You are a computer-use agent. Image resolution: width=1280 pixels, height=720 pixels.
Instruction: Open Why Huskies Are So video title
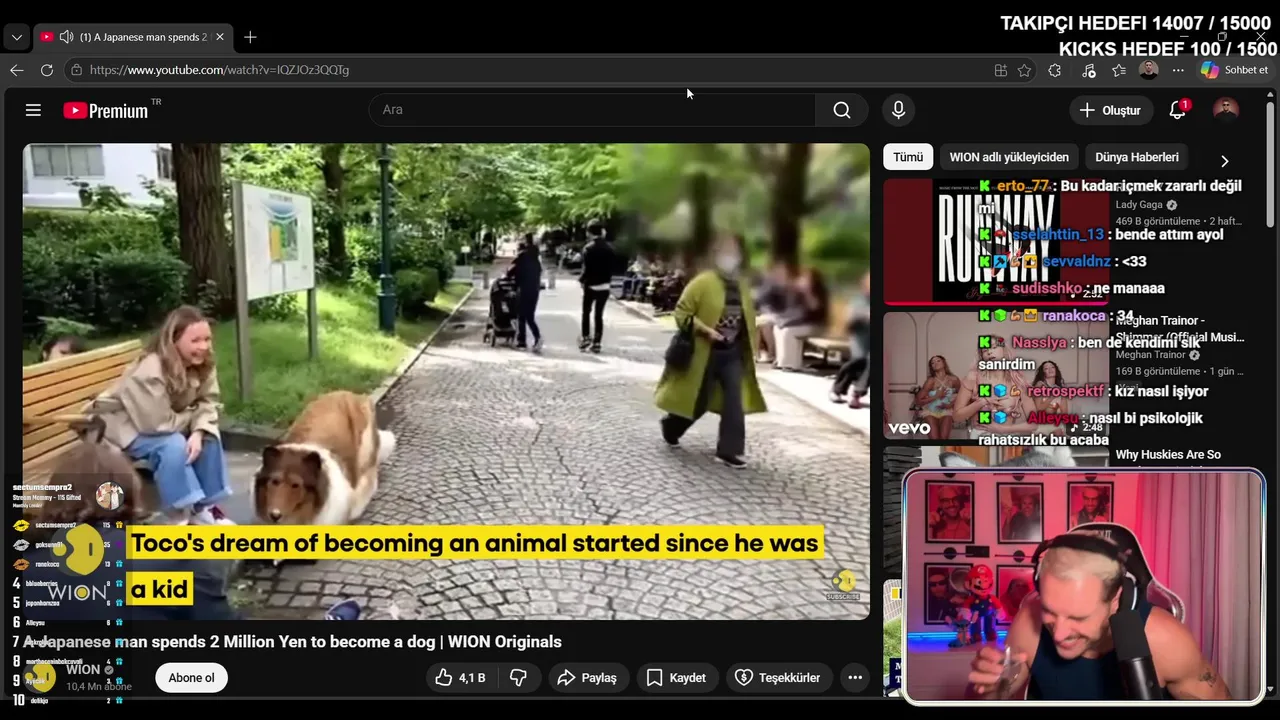(x=1168, y=455)
